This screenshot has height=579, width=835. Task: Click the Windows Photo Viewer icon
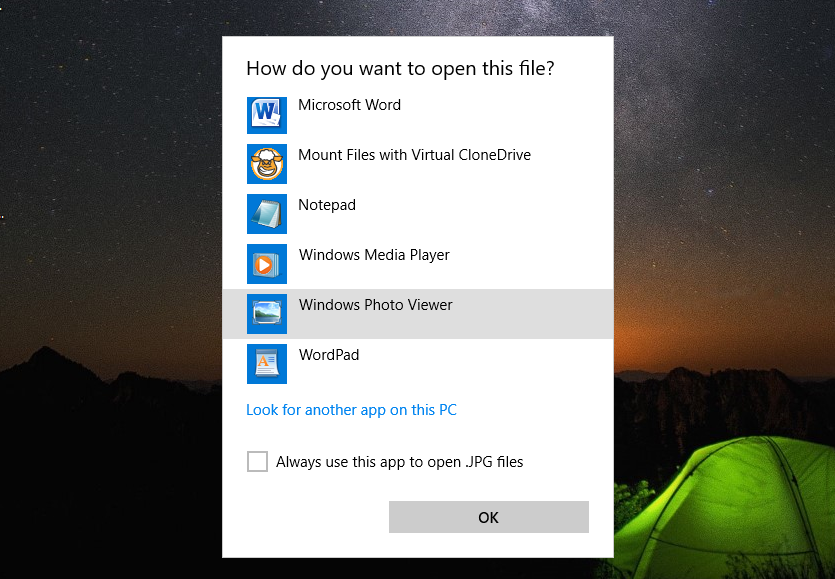(x=266, y=314)
